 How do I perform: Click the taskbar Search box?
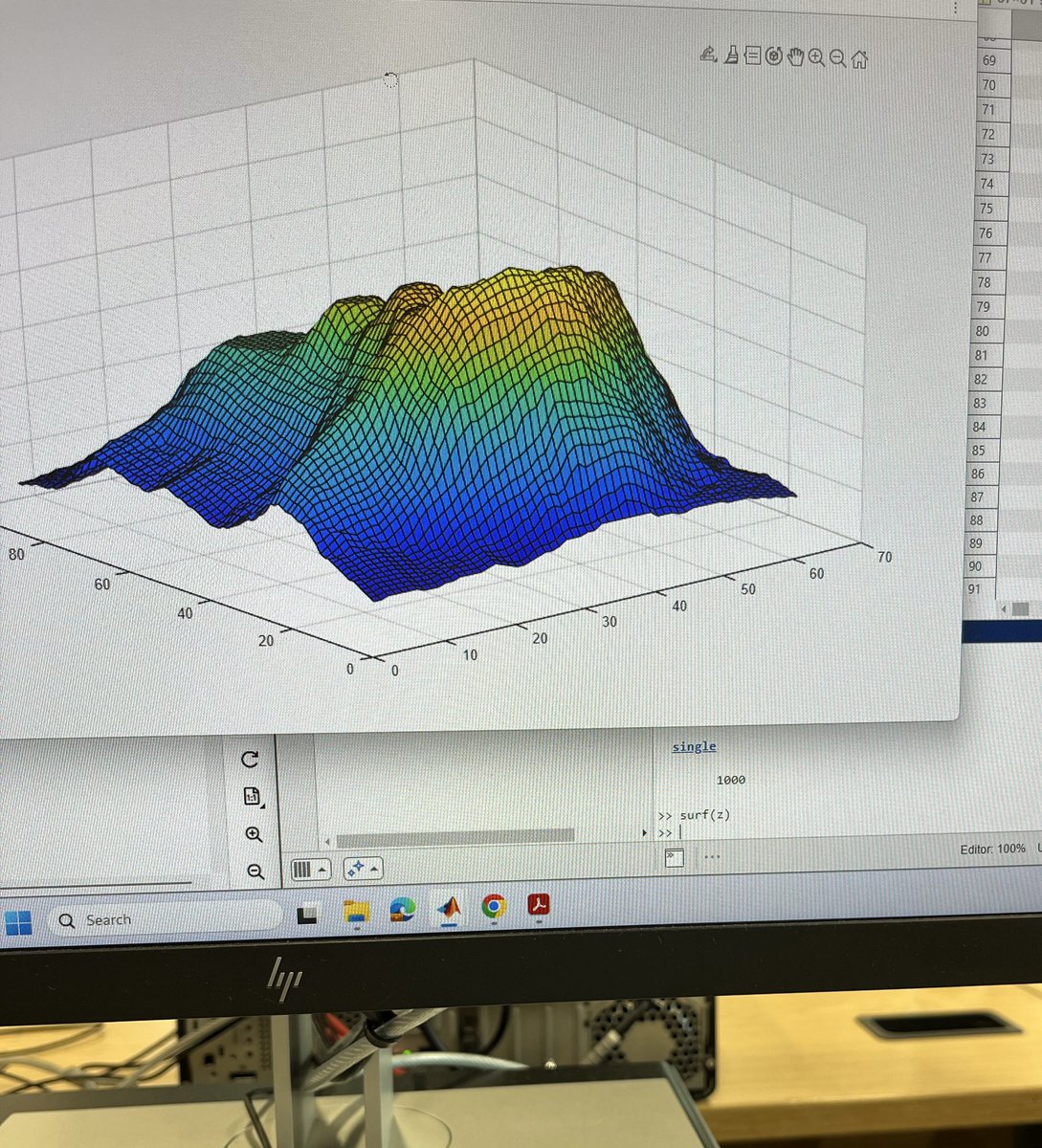click(165, 919)
